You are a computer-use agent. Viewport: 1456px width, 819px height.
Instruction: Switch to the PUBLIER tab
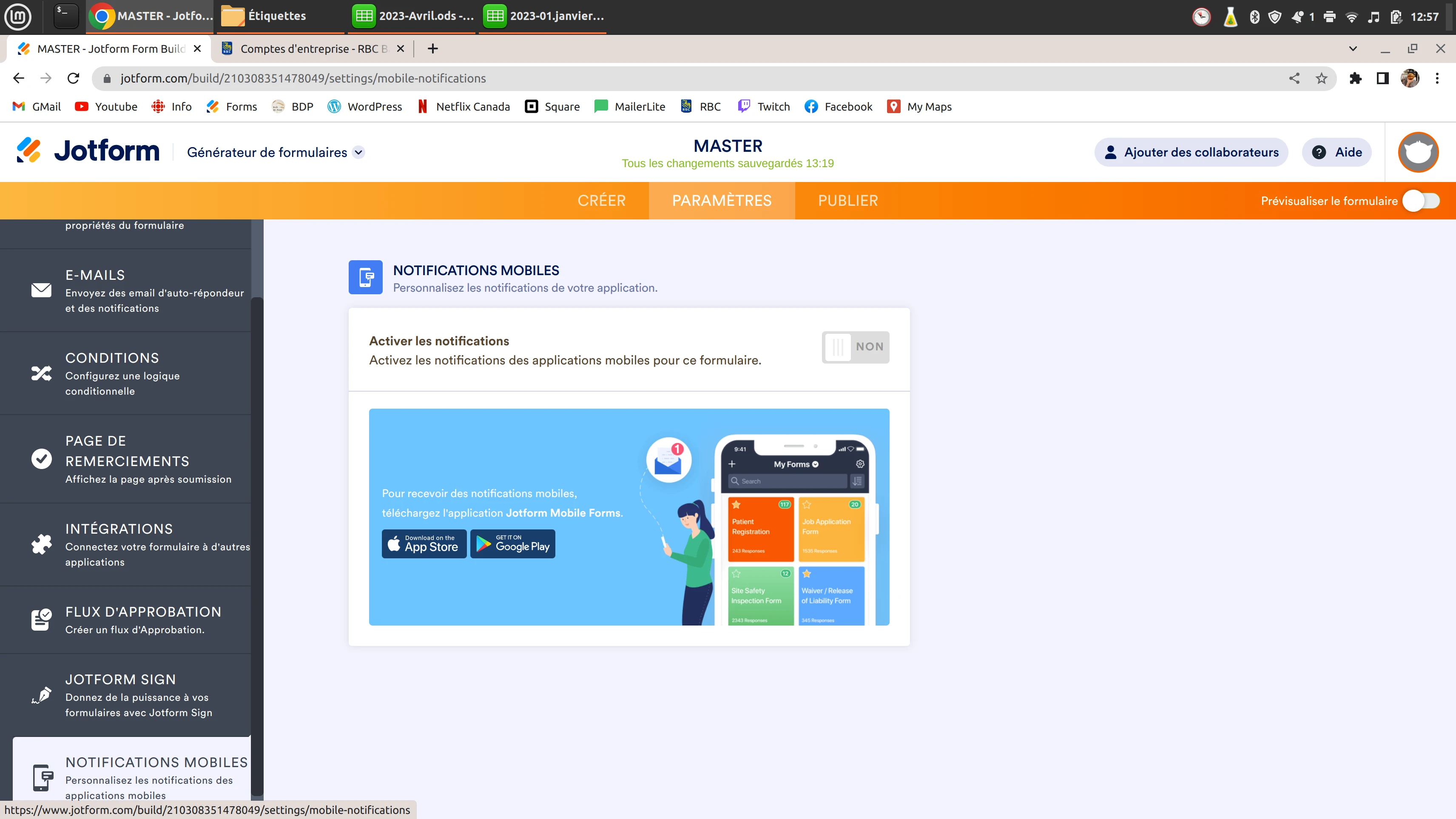coord(848,200)
